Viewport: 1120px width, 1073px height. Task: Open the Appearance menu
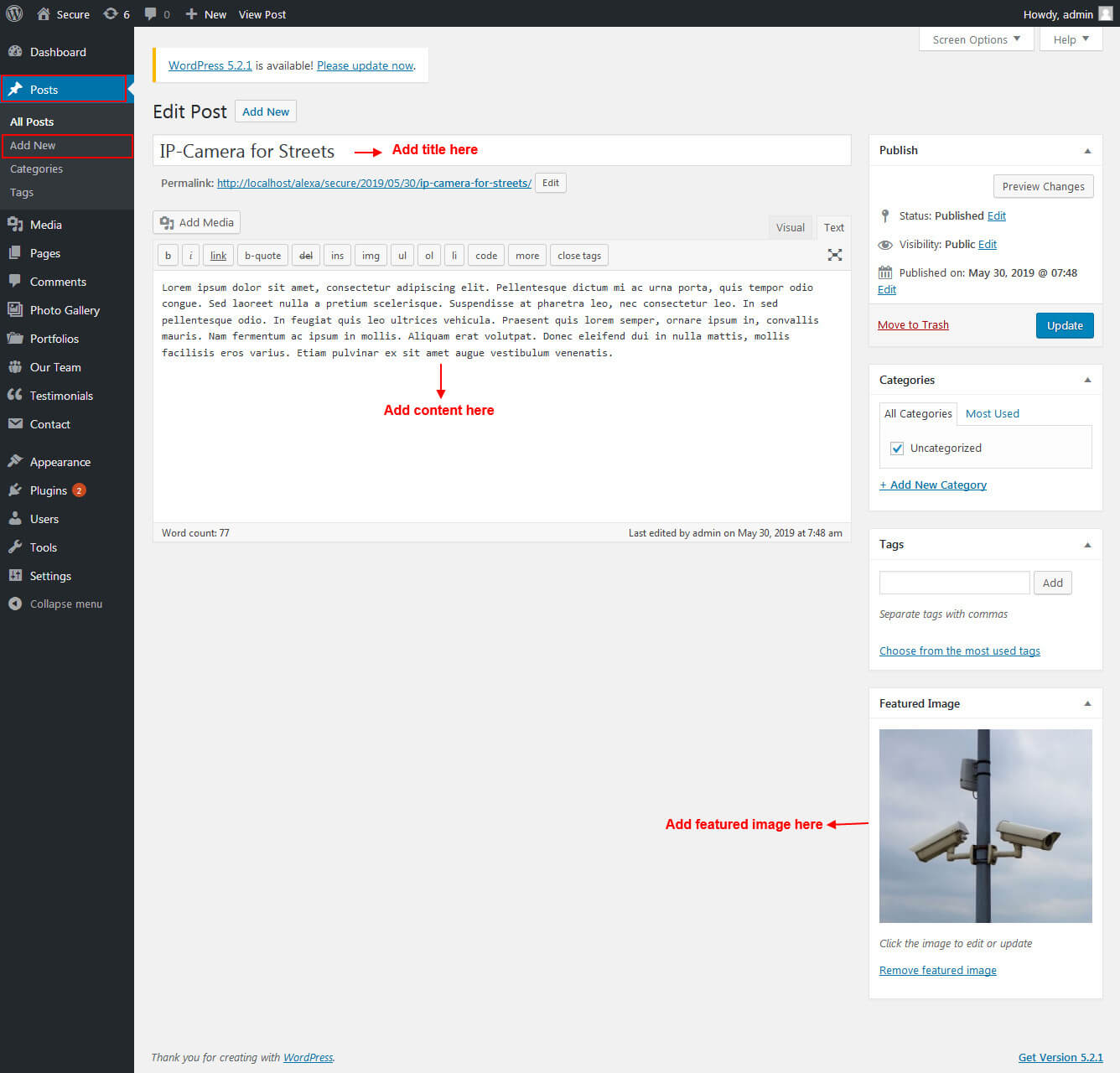pyautogui.click(x=67, y=462)
